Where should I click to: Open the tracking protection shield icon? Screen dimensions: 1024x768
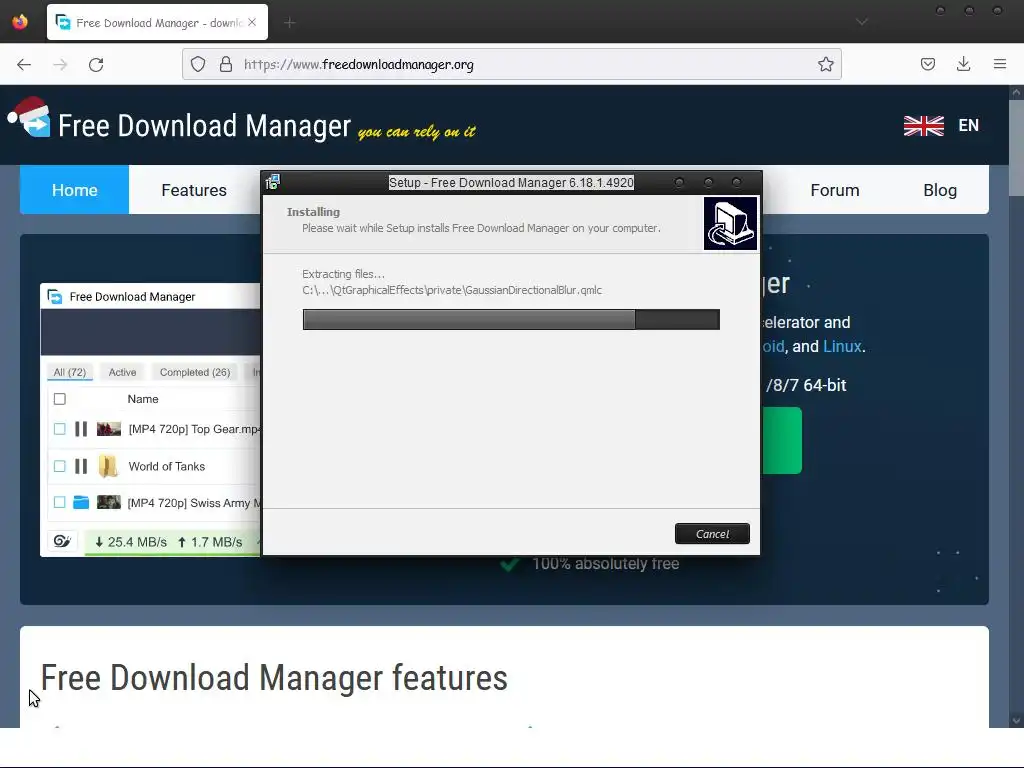click(198, 64)
